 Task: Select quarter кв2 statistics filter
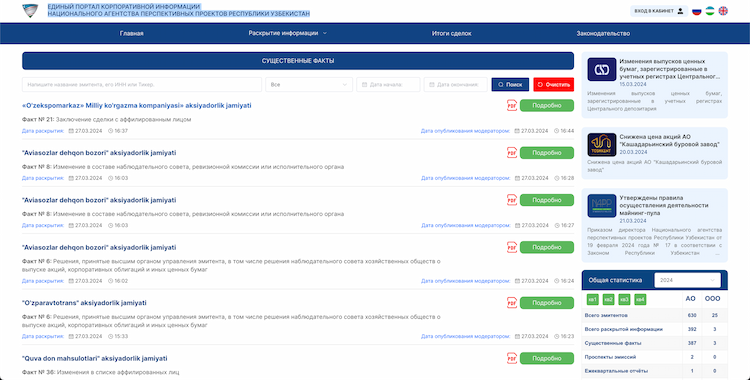coord(608,300)
